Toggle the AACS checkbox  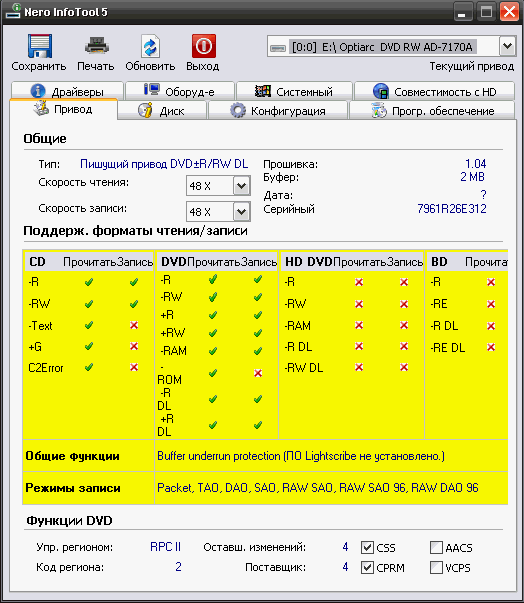(x=436, y=547)
